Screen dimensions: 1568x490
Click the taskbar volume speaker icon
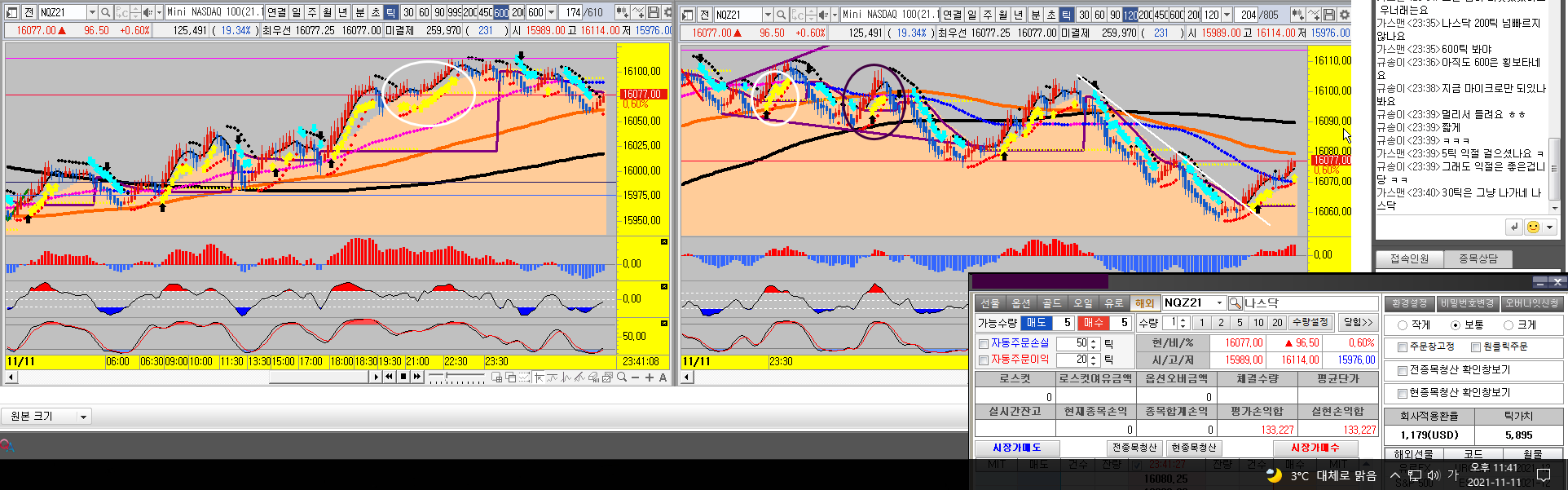coord(1434,475)
